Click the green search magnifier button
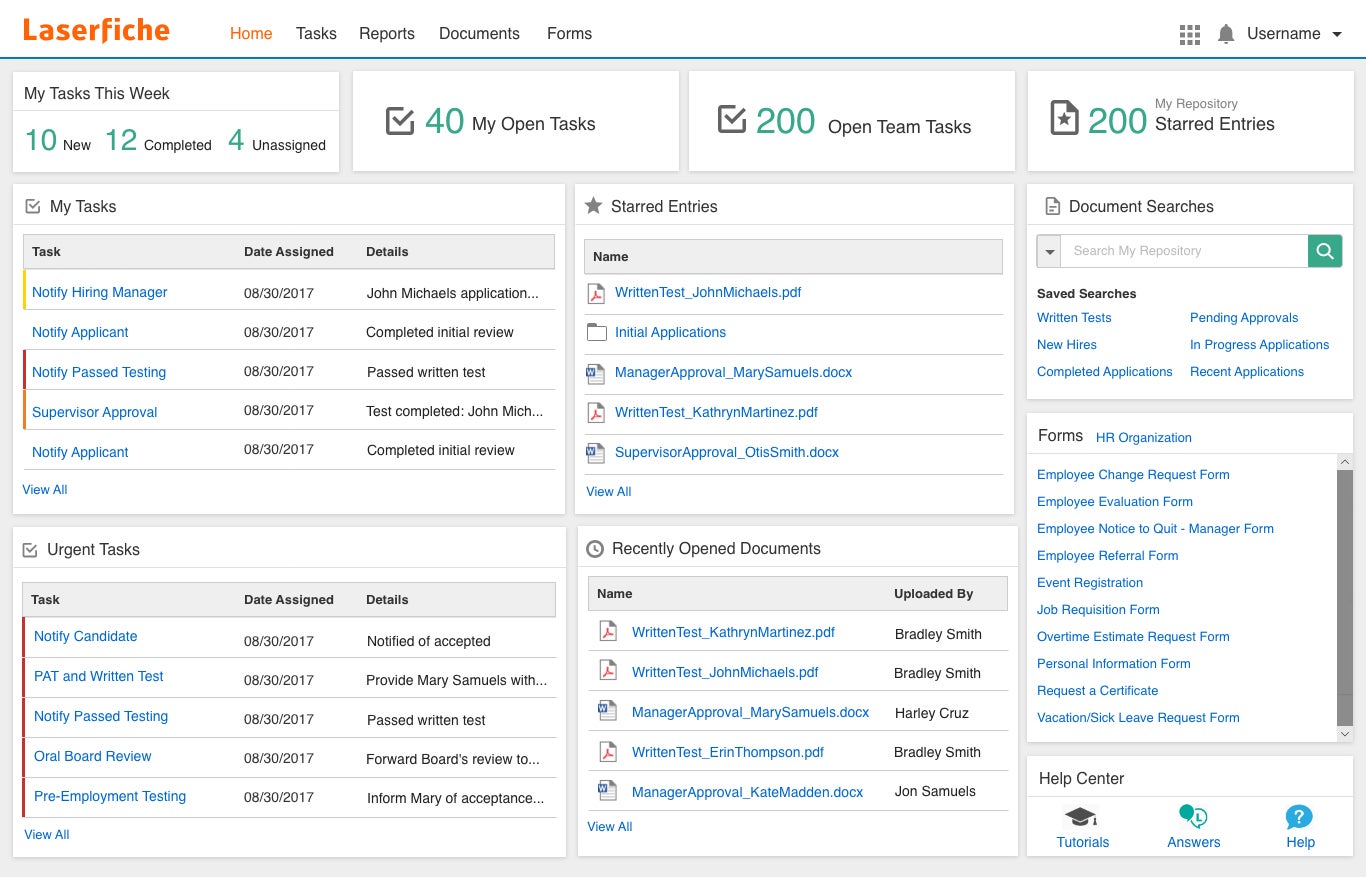This screenshot has height=877, width=1366. coord(1325,250)
